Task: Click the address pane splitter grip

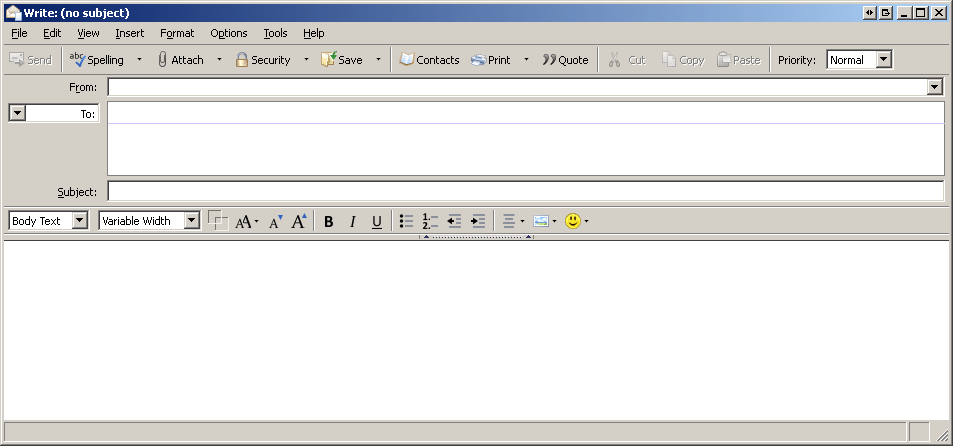Action: tap(476, 236)
